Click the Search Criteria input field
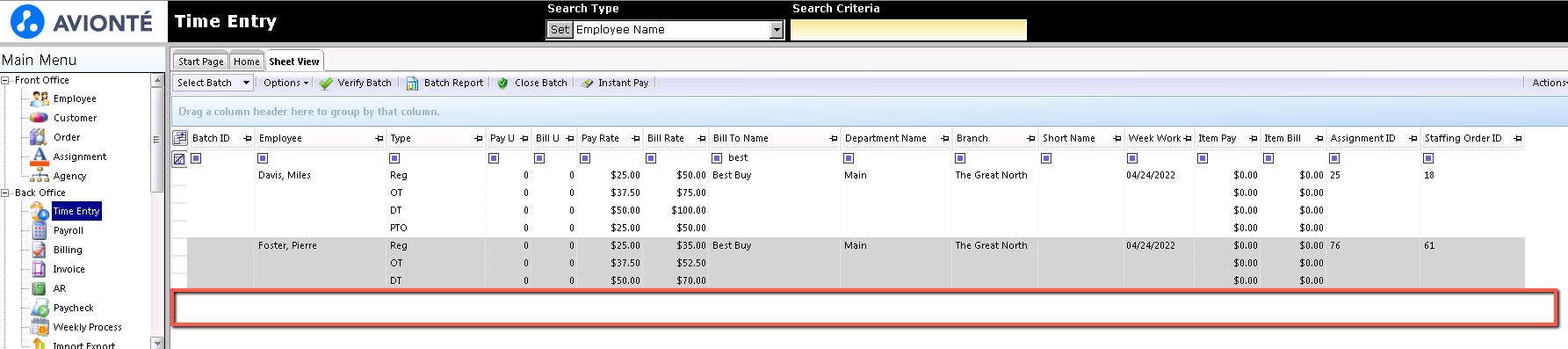Image resolution: width=1568 pixels, height=349 pixels. pyautogui.click(x=908, y=30)
